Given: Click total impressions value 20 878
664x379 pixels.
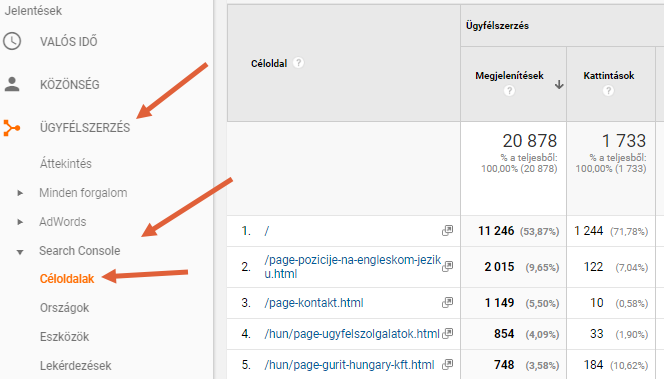Looking at the screenshot, I should [x=529, y=141].
